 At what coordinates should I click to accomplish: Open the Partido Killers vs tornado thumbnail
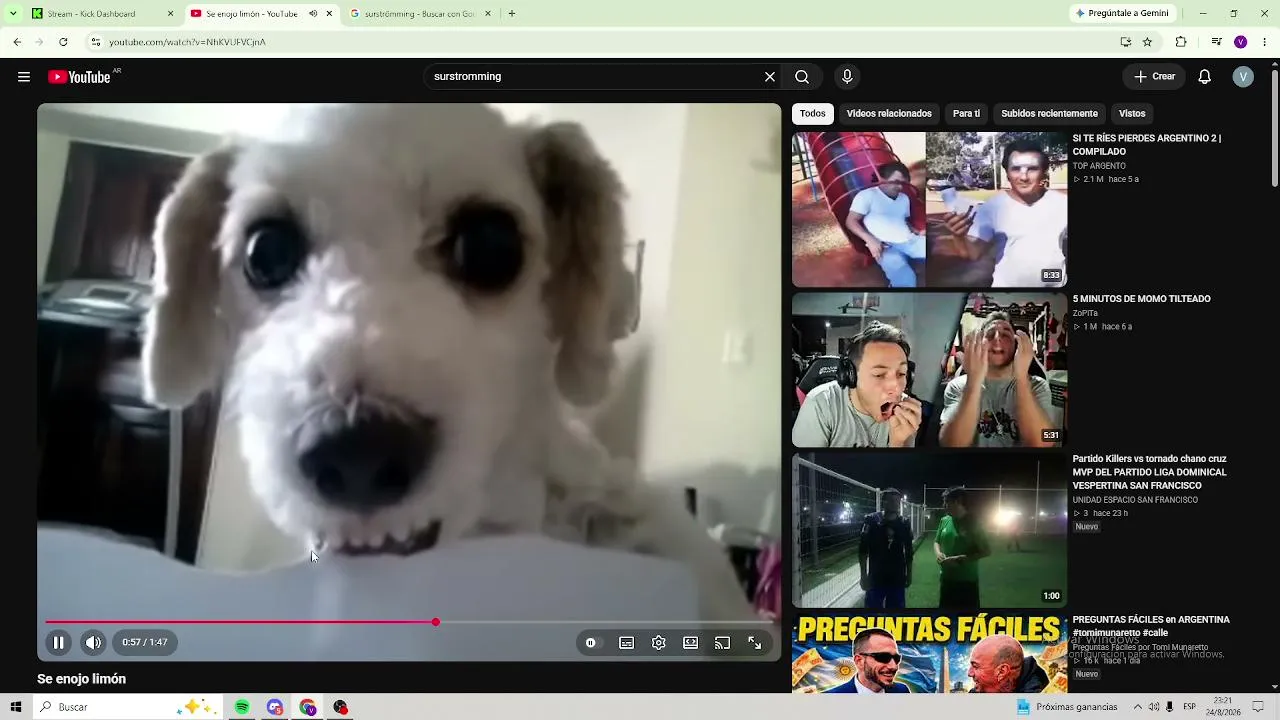(x=929, y=531)
